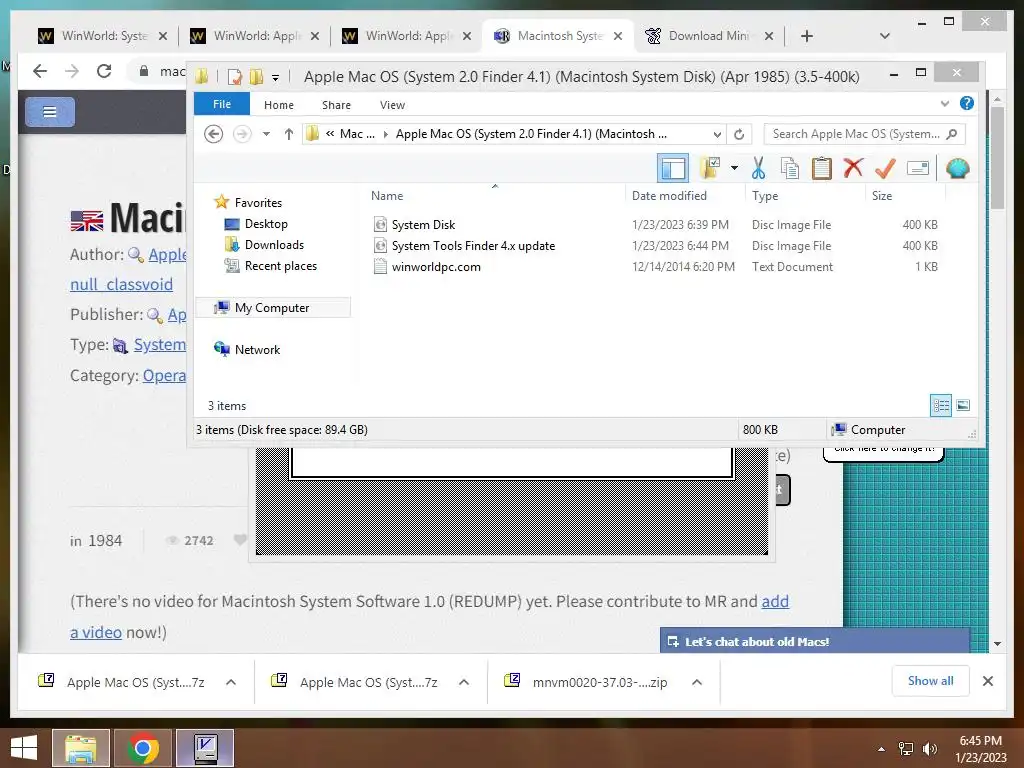Expand the Explorer ribbon chevron

pyautogui.click(x=945, y=104)
